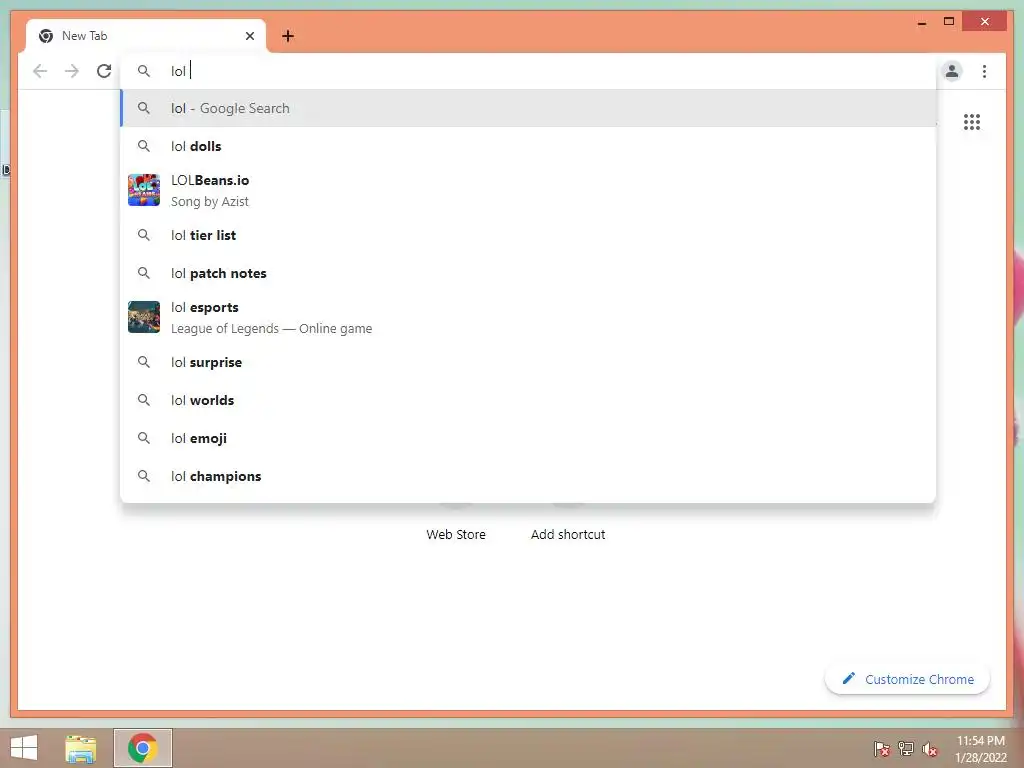Click the magnifier icon beside lol champions
Screen dimensions: 1024x768
point(144,476)
